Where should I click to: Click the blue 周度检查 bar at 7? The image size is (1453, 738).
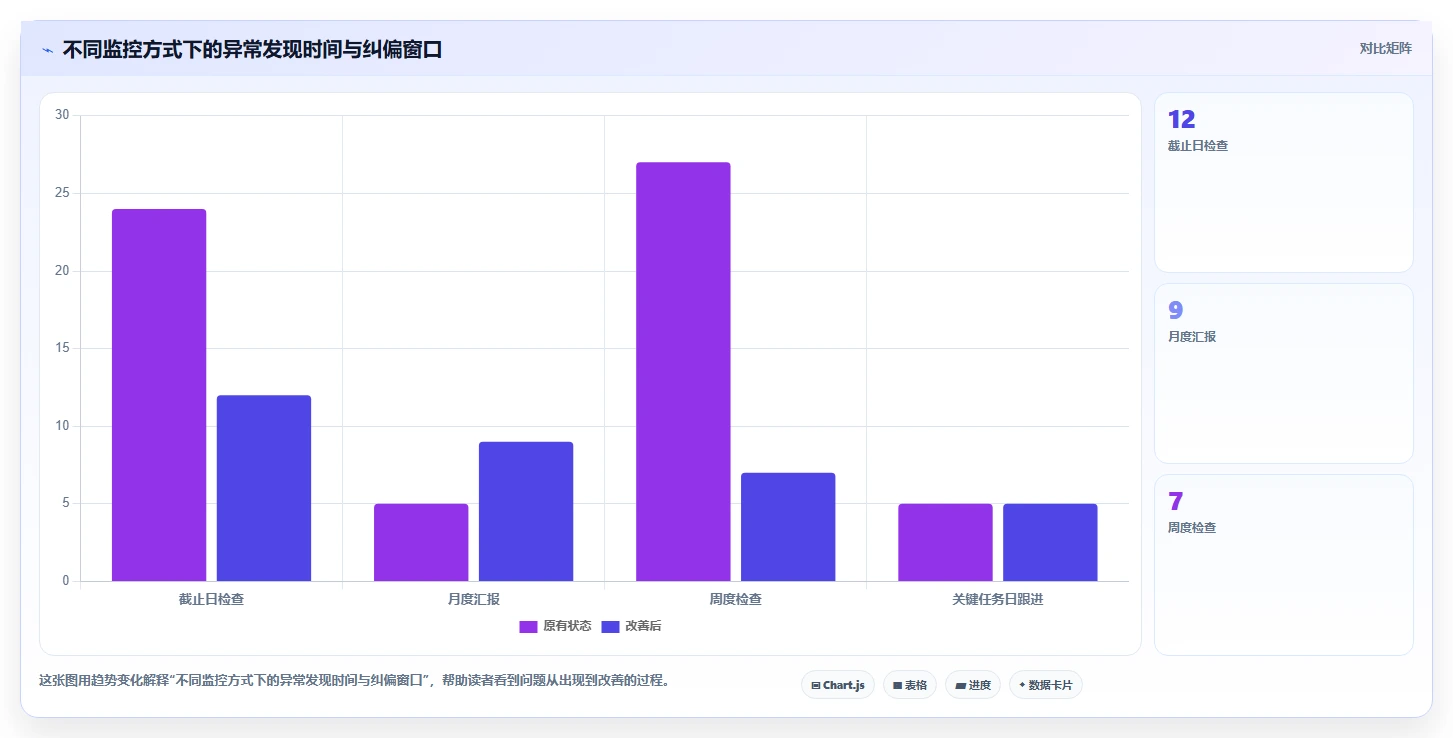tap(788, 527)
